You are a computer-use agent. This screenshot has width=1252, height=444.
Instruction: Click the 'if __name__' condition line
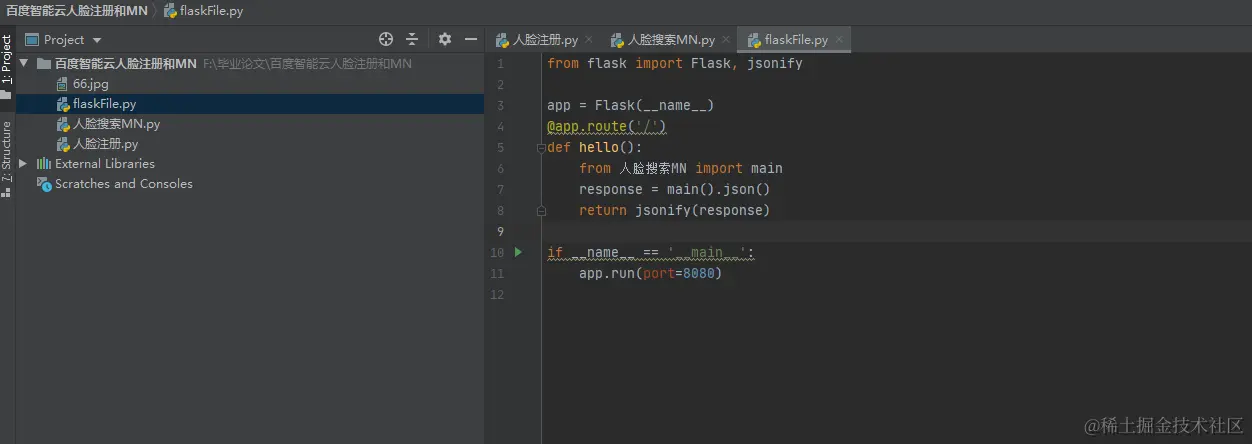tap(650, 252)
